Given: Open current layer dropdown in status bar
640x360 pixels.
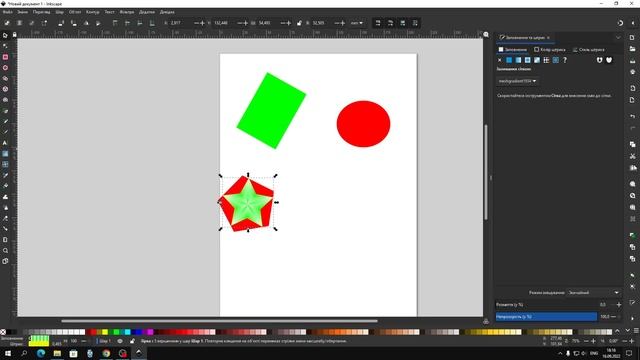Looking at the screenshot, I should (x=104, y=341).
